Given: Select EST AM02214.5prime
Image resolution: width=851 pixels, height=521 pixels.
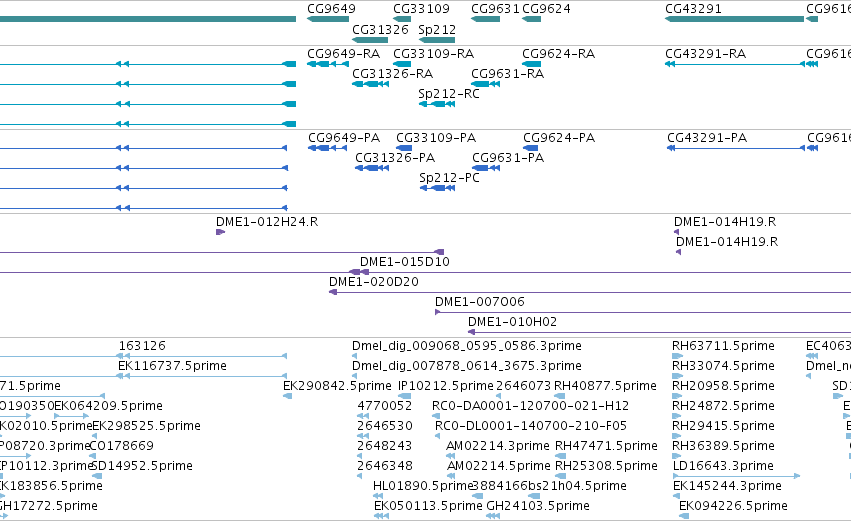Looking at the screenshot, I should tap(498, 467).
